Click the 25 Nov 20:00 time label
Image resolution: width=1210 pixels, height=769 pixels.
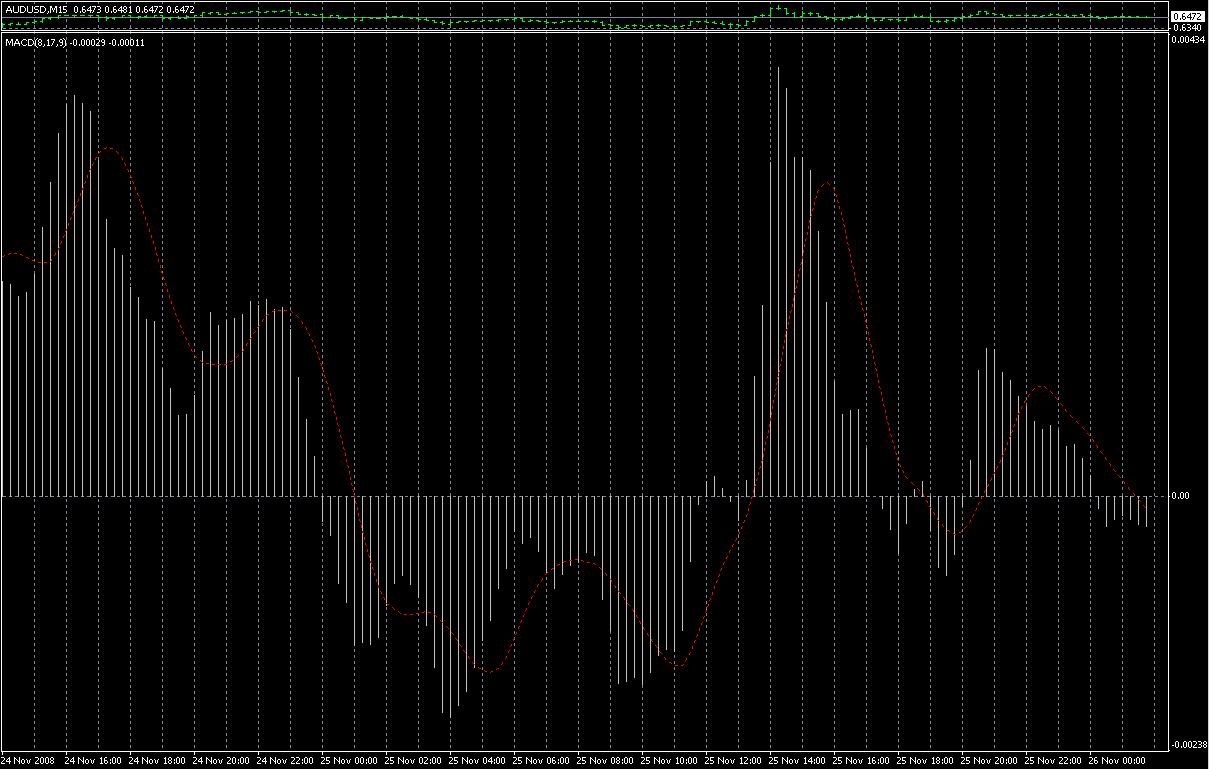[989, 760]
